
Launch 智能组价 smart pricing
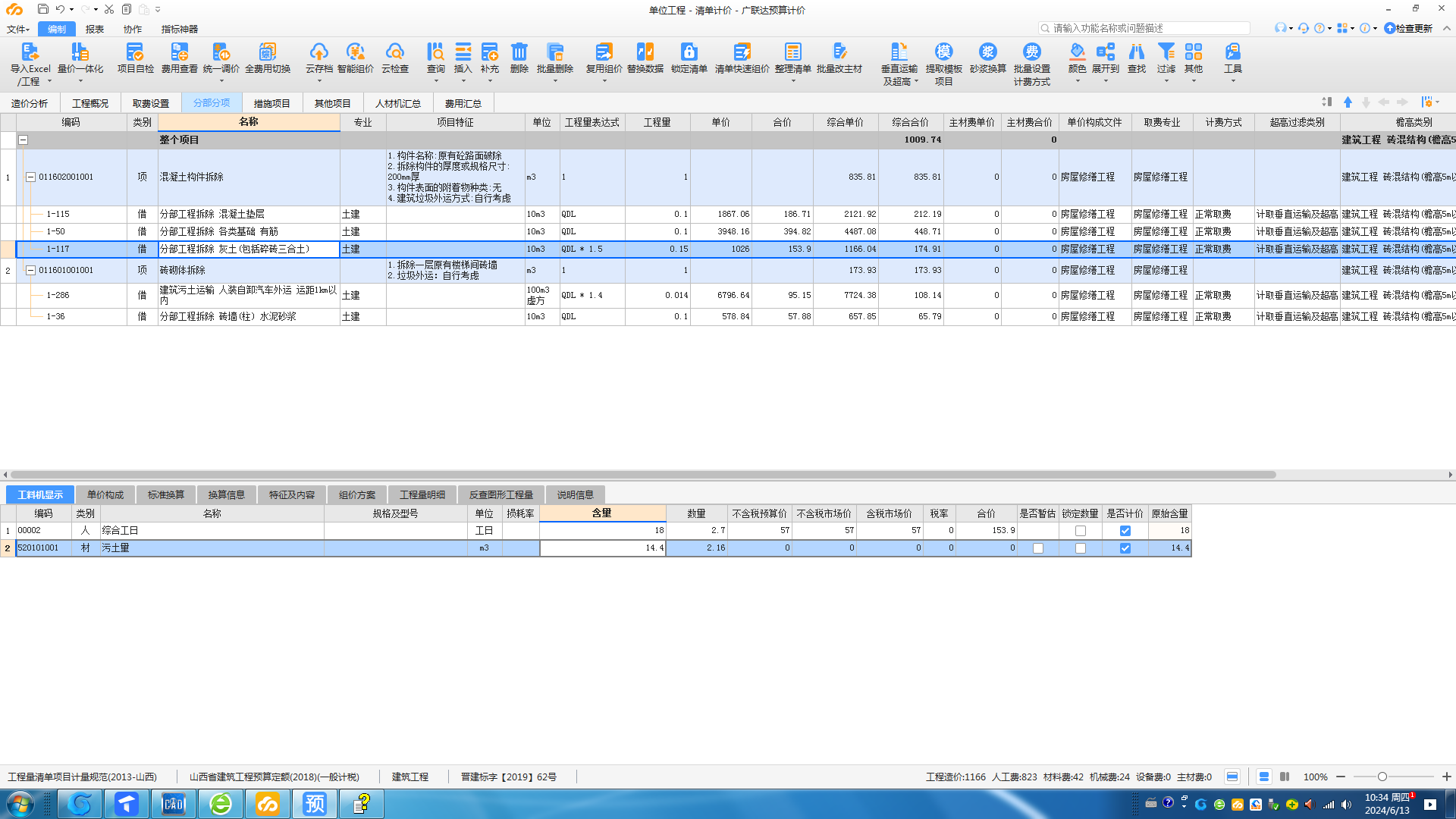tap(355, 52)
